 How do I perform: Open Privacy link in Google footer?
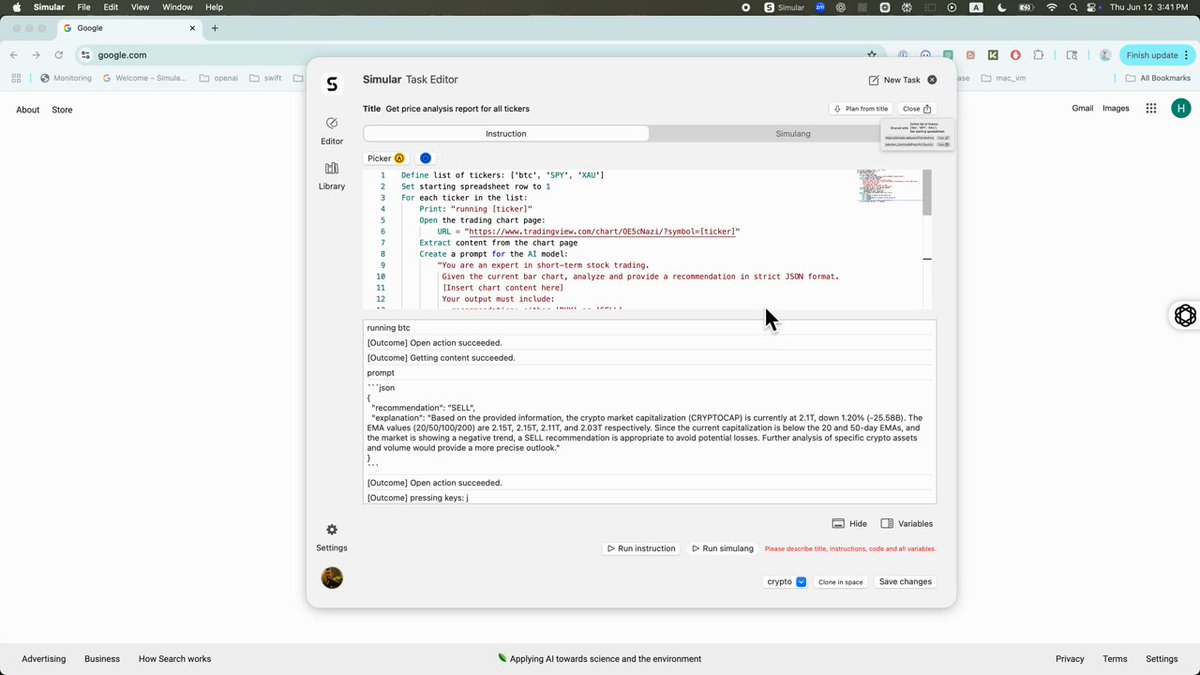pyautogui.click(x=1069, y=659)
